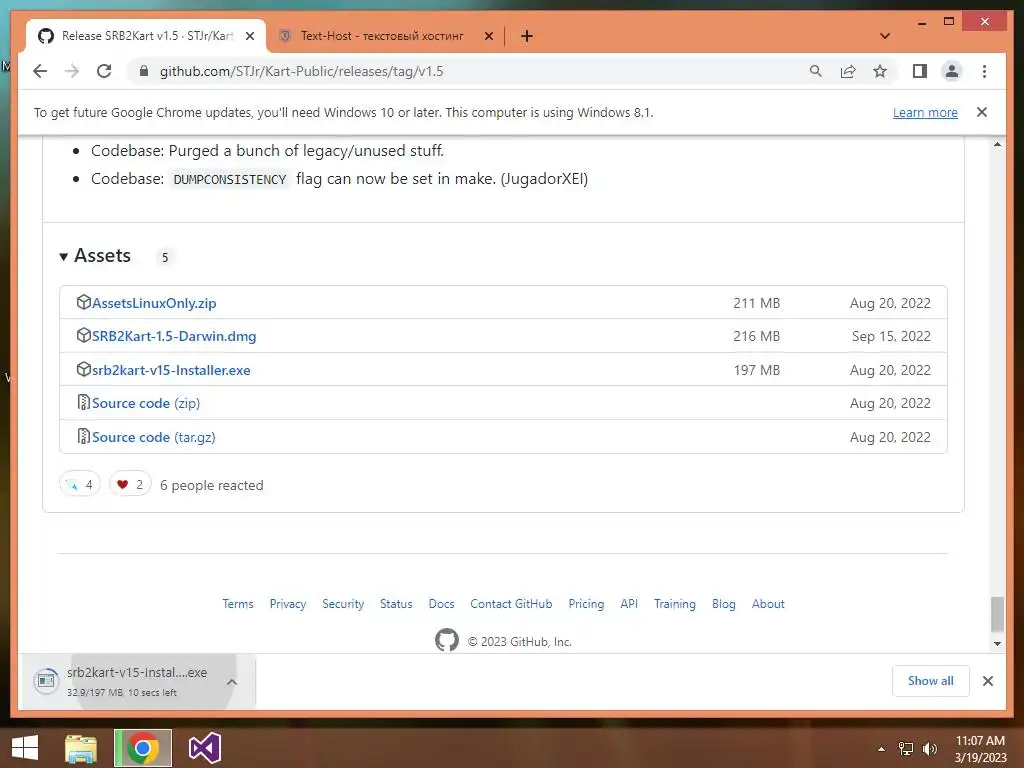The image size is (1024, 768).
Task: Open the Chrome profile avatar menu
Action: click(x=952, y=71)
